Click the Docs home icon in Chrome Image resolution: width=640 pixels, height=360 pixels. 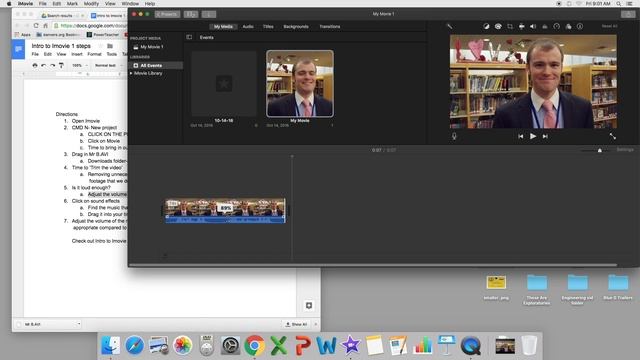18,49
